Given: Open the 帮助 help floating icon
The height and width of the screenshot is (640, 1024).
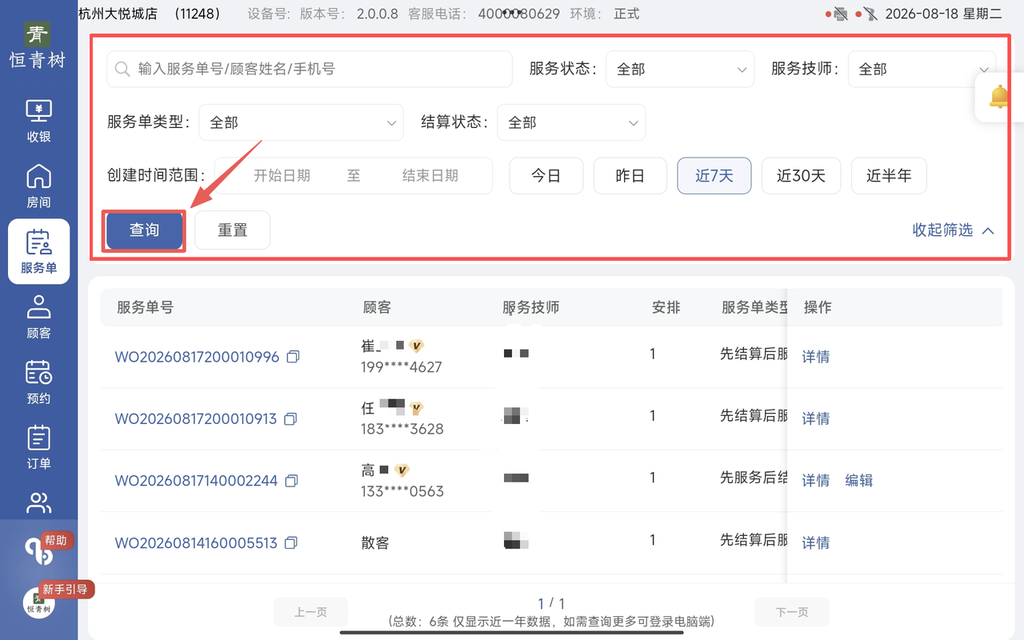Looking at the screenshot, I should tap(40, 549).
